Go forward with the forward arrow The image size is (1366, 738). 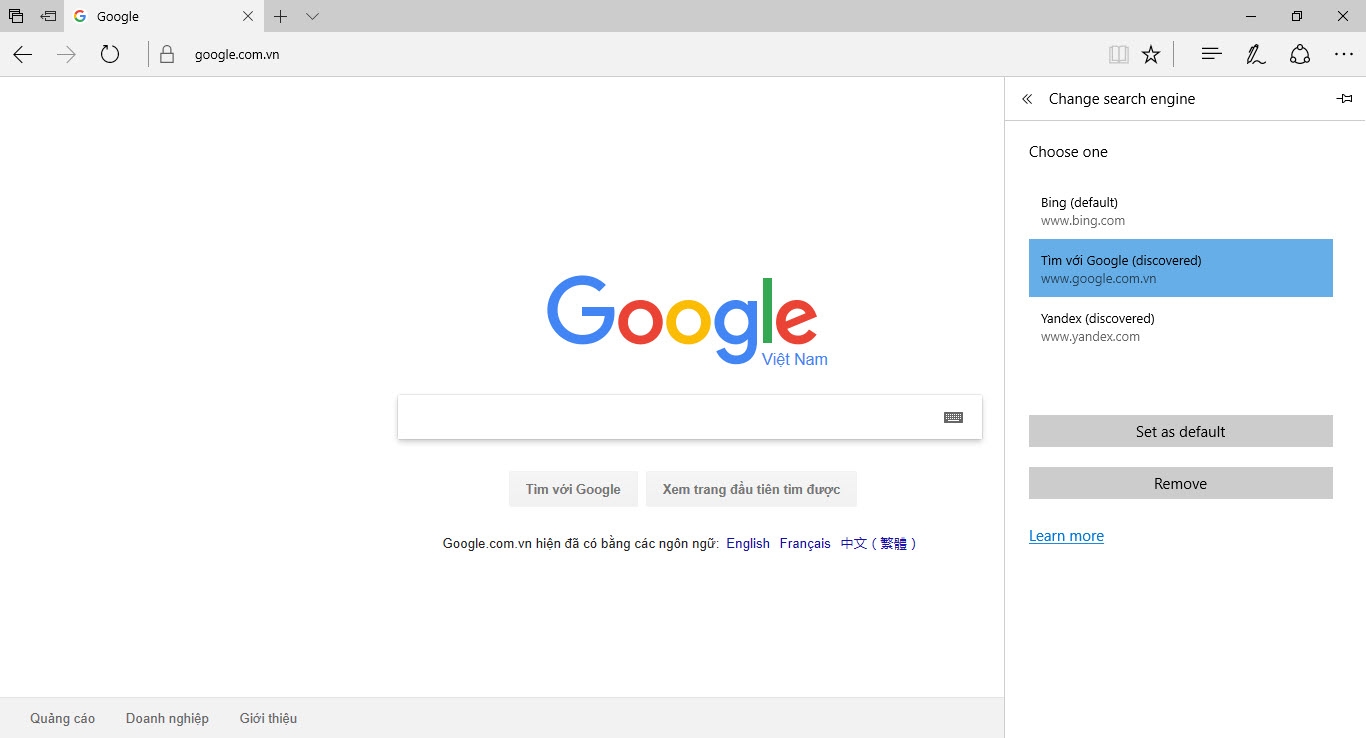click(x=67, y=55)
